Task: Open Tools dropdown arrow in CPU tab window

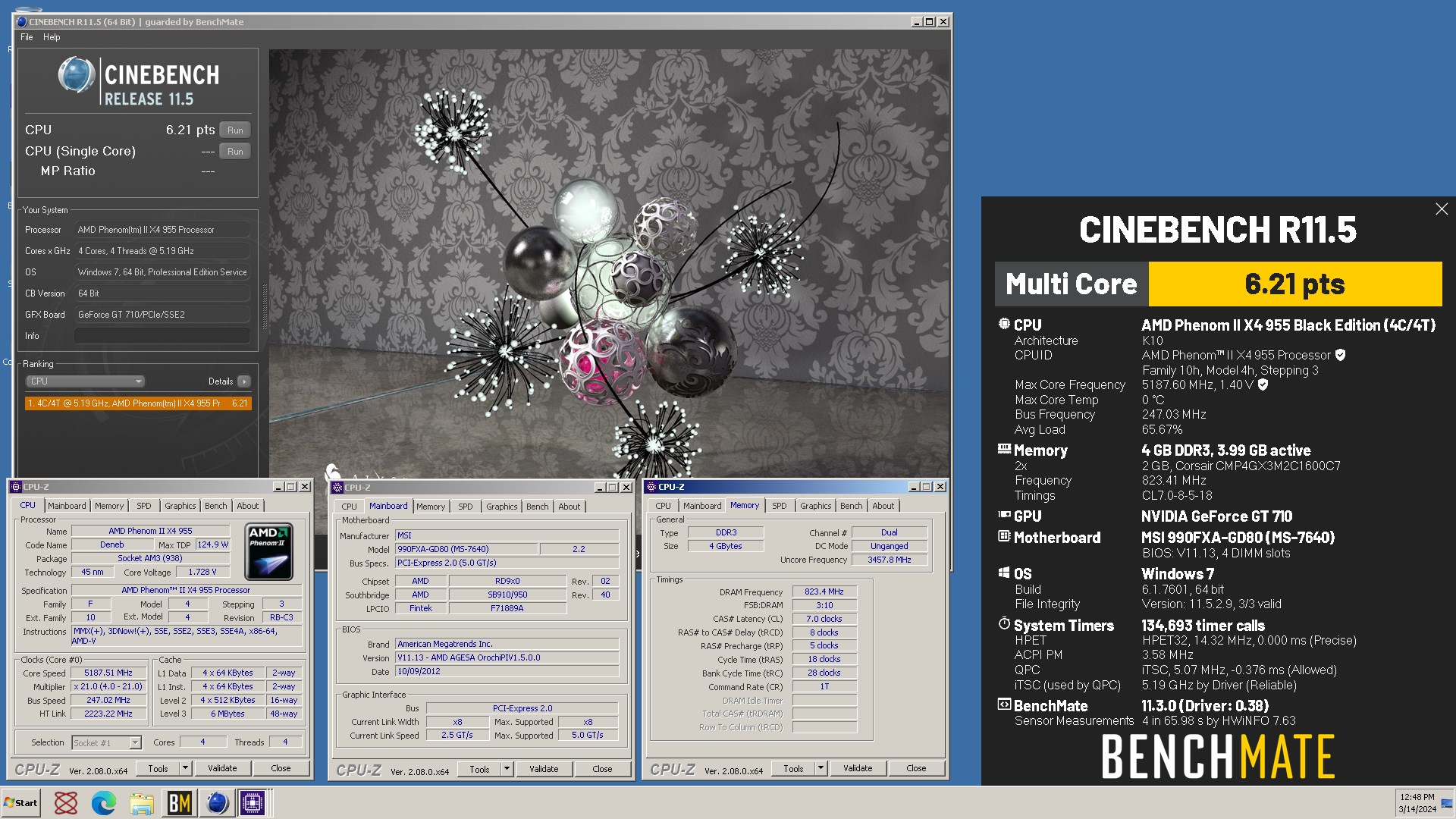Action: point(185,768)
